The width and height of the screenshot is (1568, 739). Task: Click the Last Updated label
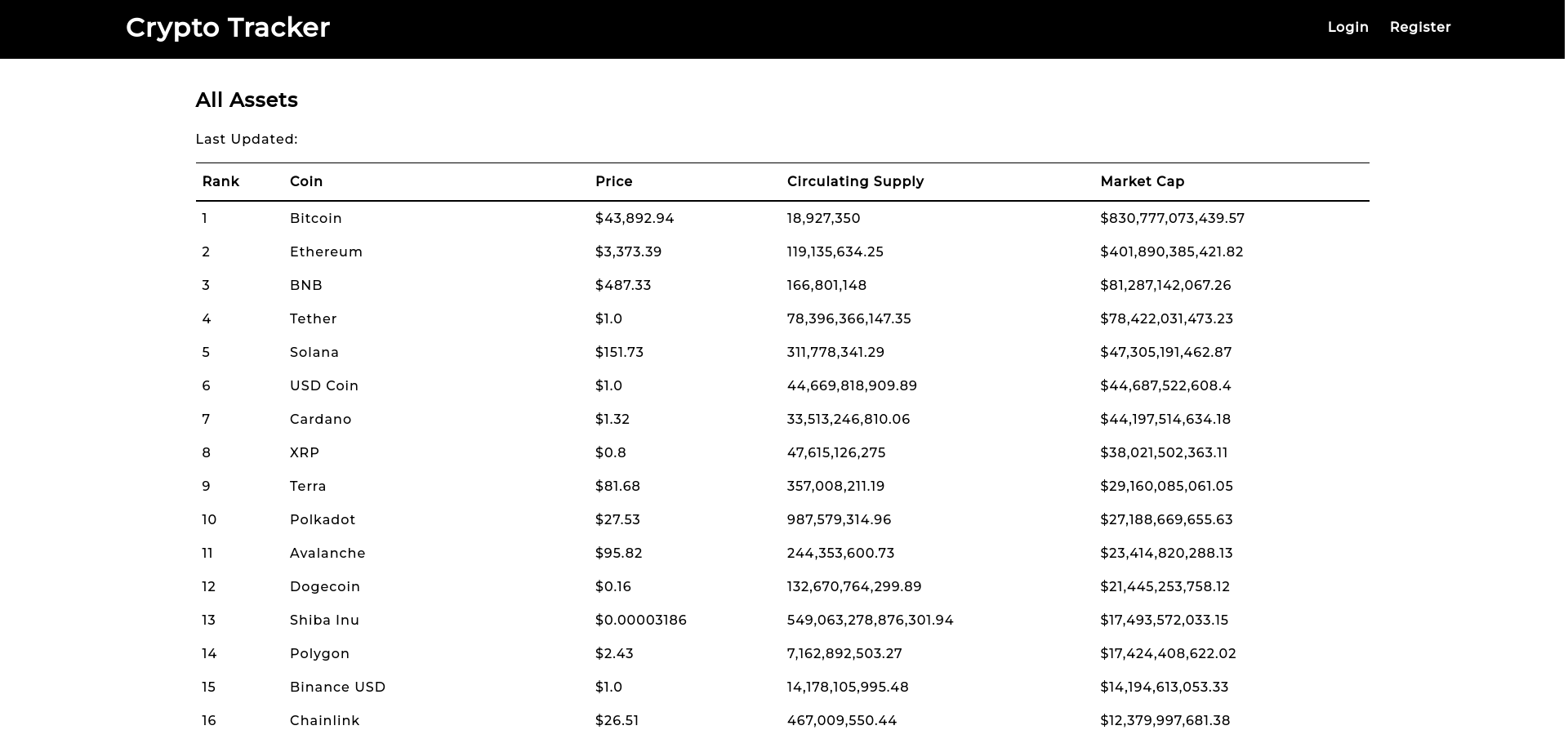coord(247,139)
